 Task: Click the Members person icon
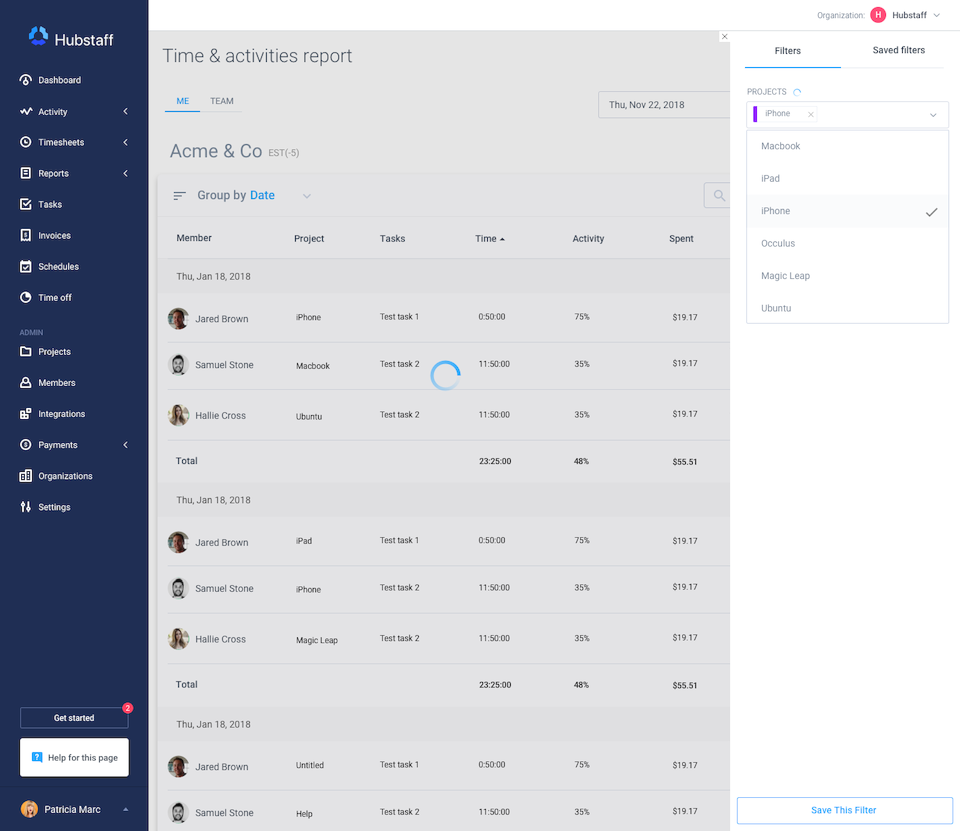(26, 383)
